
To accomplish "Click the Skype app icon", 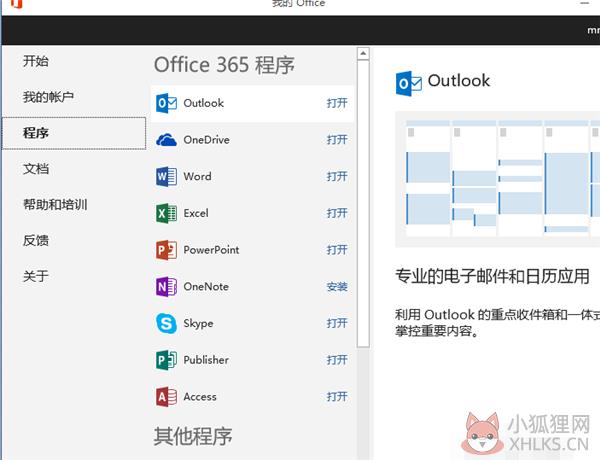I will pos(166,323).
